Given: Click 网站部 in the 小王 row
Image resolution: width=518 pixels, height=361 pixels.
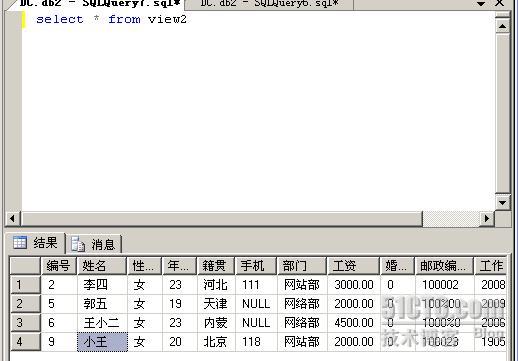Looking at the screenshot, I should pos(302,342).
